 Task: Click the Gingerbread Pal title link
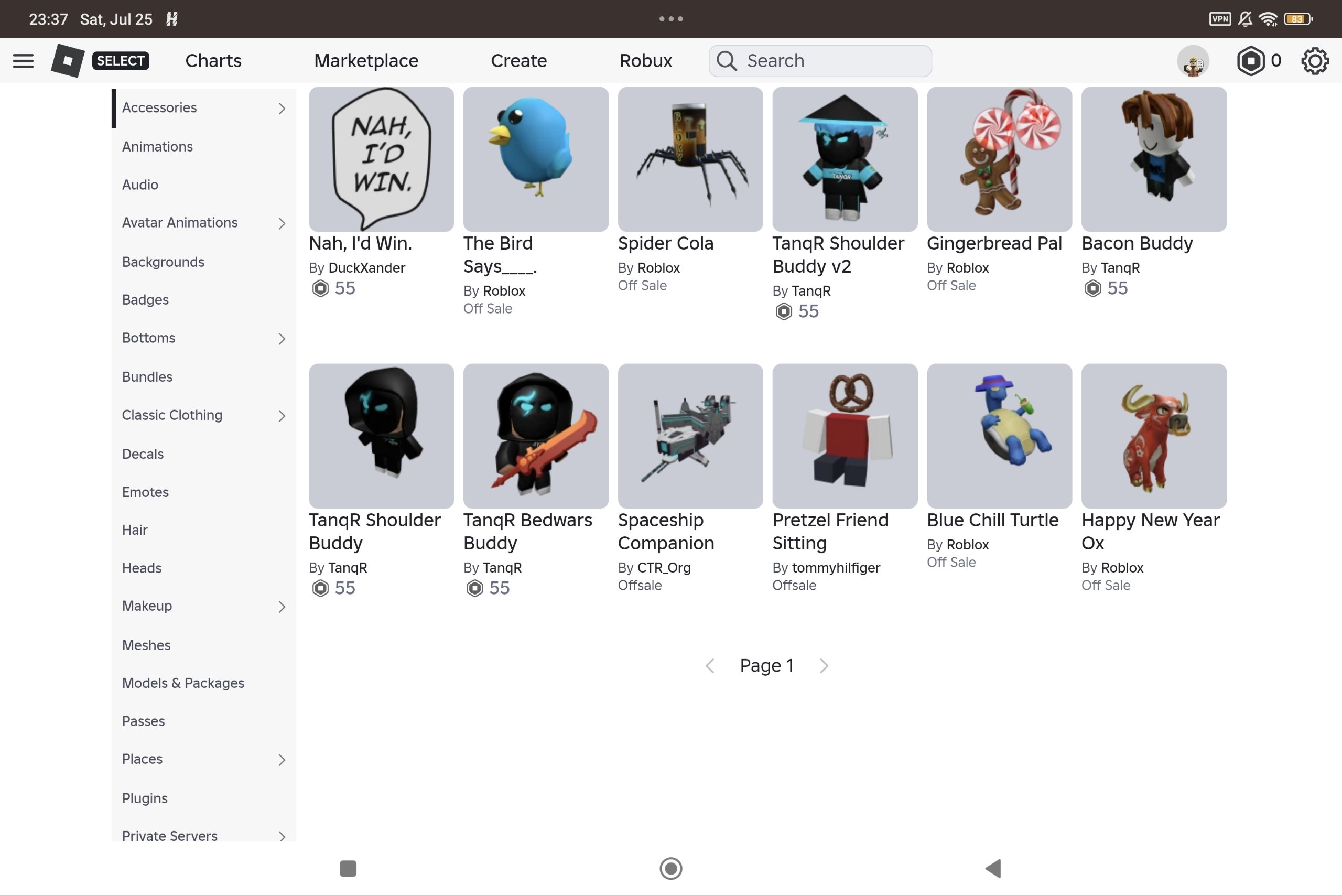tap(994, 243)
